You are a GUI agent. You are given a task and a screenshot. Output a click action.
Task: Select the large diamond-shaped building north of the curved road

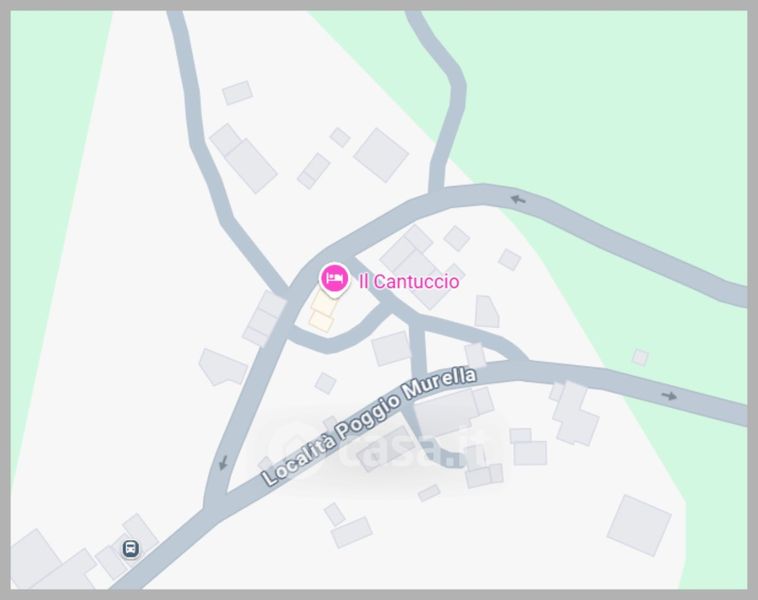pyautogui.click(x=381, y=155)
